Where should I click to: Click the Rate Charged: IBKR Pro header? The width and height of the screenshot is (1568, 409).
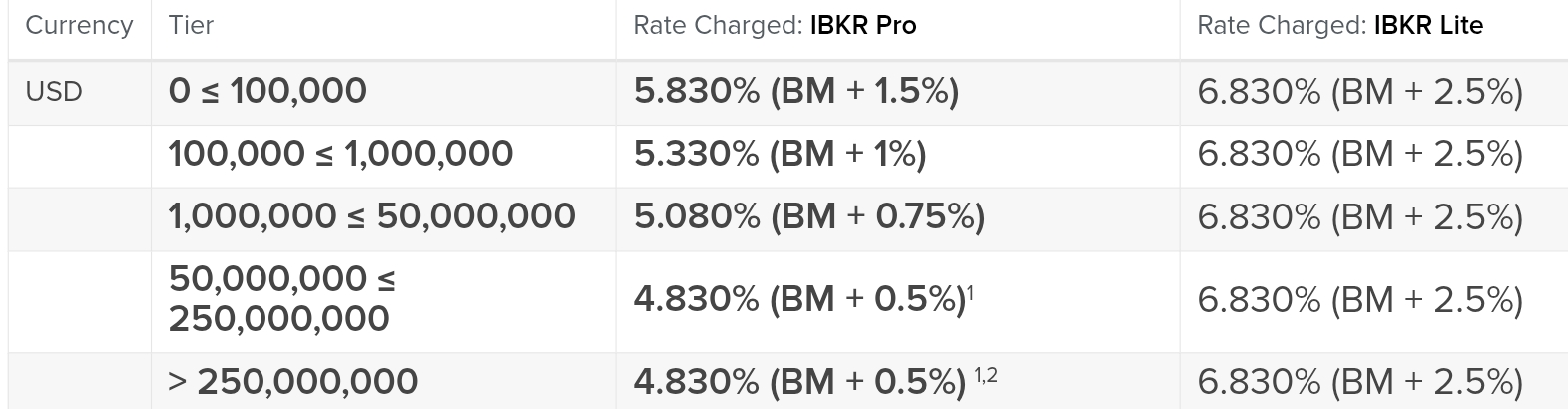(x=775, y=25)
